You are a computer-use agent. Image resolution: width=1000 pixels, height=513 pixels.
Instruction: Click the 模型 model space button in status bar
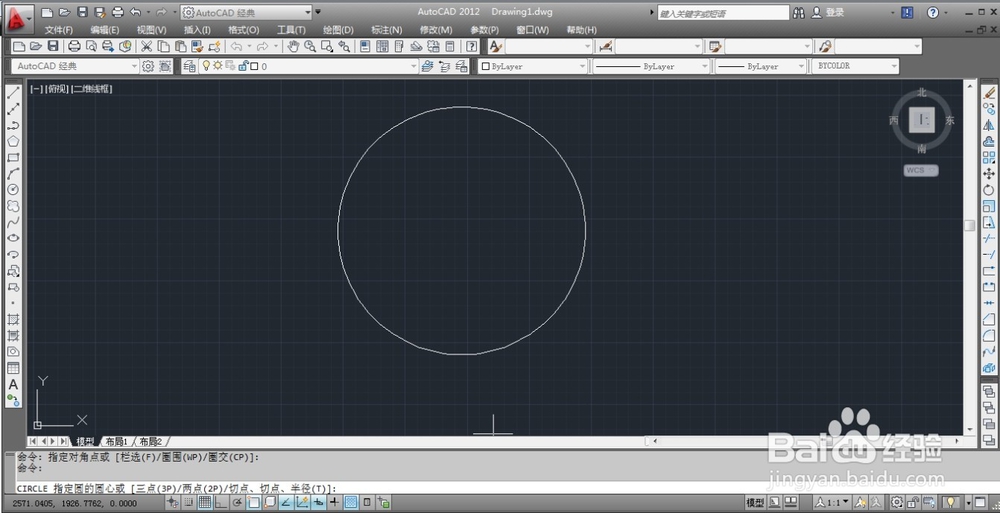pos(755,503)
